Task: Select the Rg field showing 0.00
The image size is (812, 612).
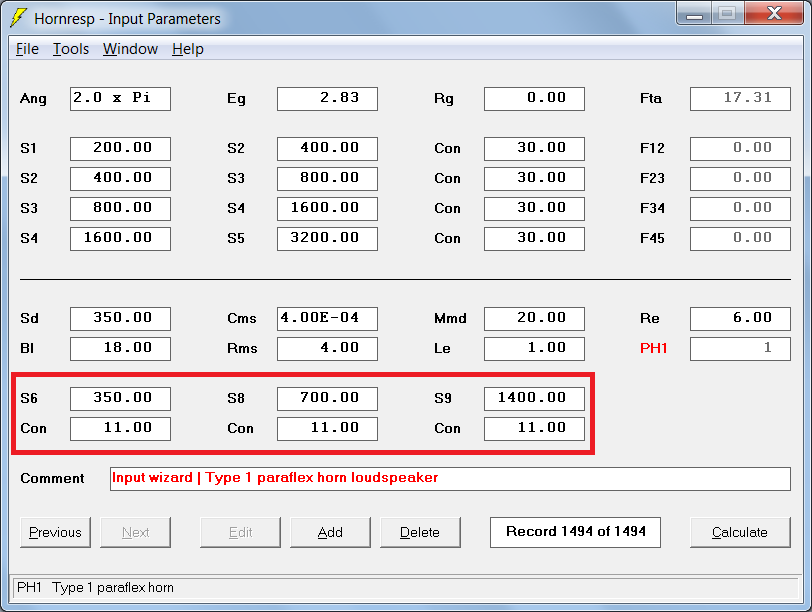Action: (x=534, y=99)
